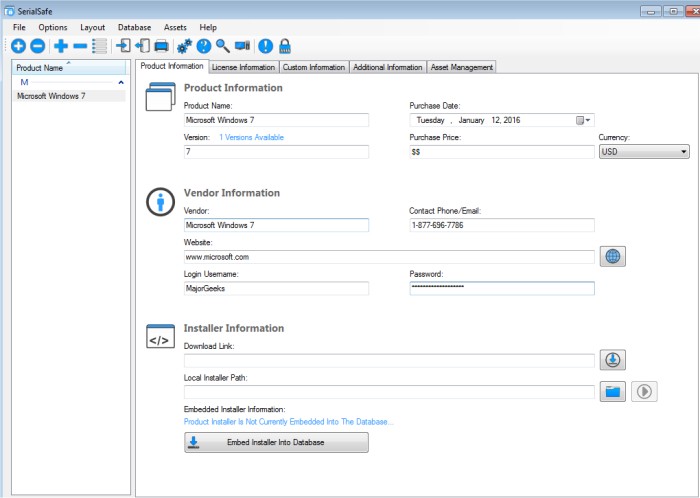Click the Local Installer Path field
The width and height of the screenshot is (700, 498).
pos(389,392)
